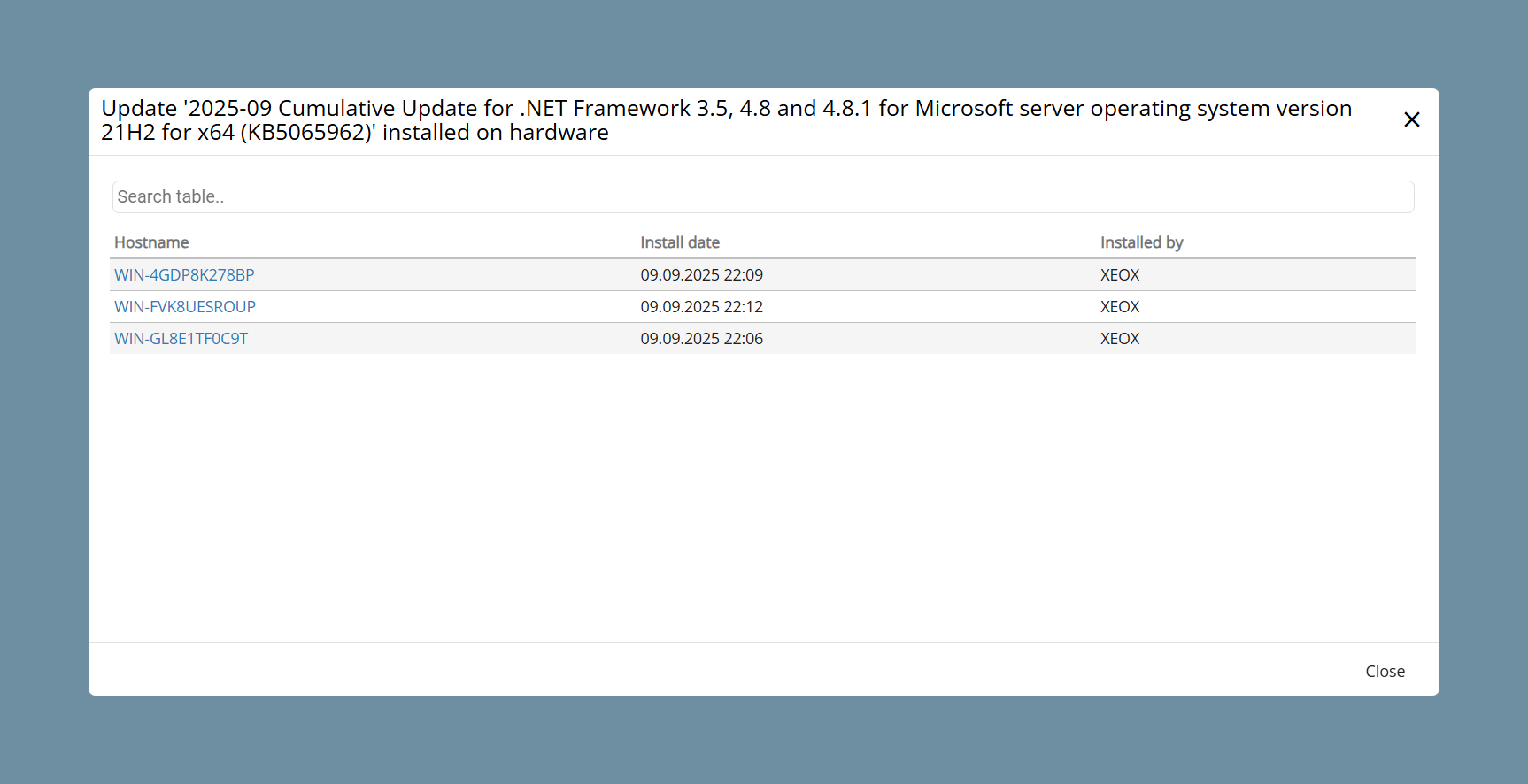Screen dimensions: 1528x784
Task: Select install date 09.09.2025 22:12
Action: 702,307
